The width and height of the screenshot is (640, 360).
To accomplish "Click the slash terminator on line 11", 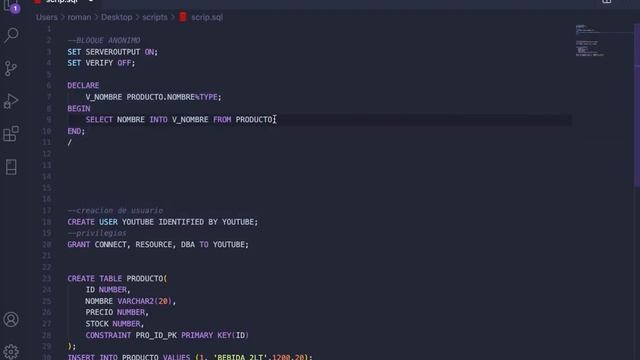I will (70, 142).
